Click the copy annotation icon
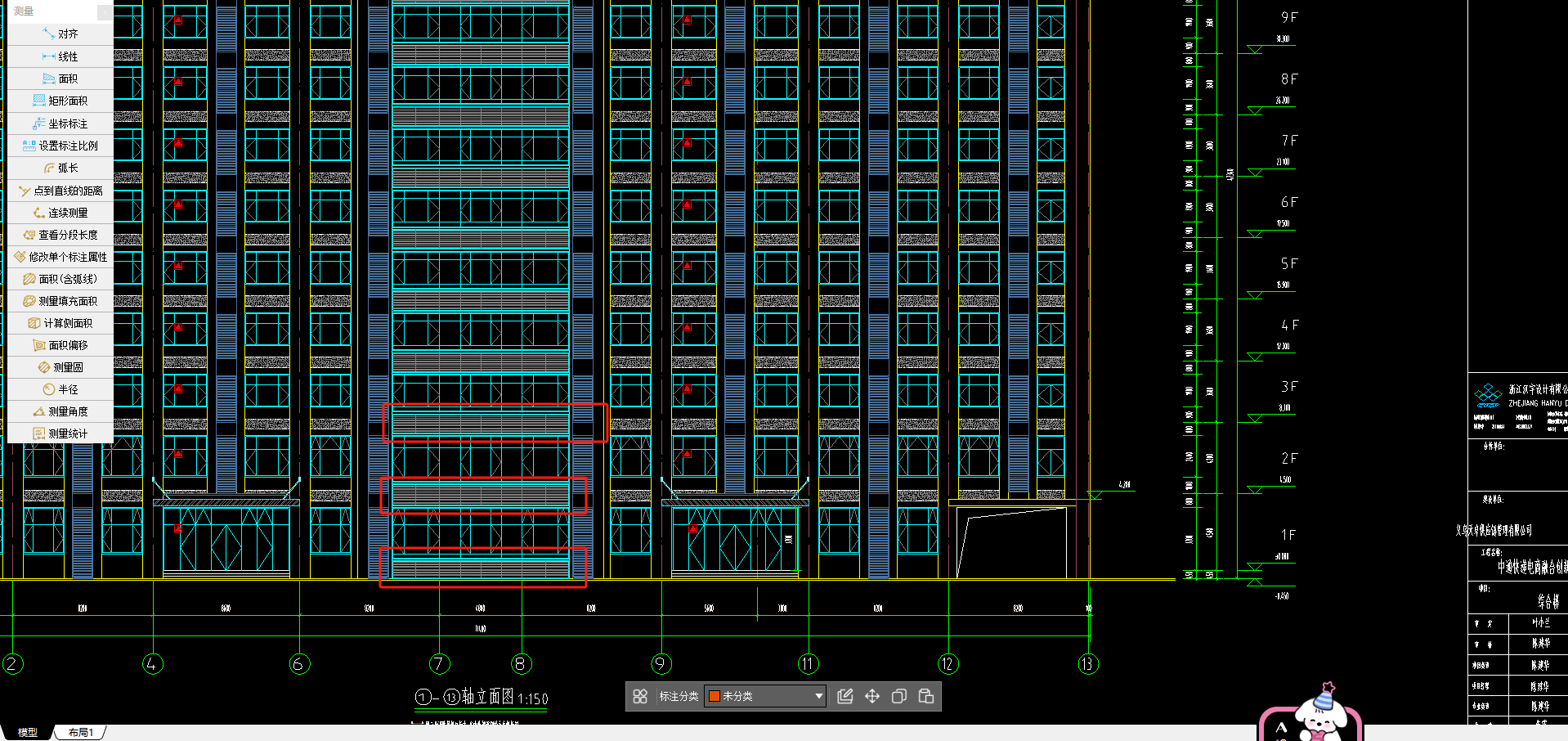The width and height of the screenshot is (1568, 741). click(x=899, y=696)
